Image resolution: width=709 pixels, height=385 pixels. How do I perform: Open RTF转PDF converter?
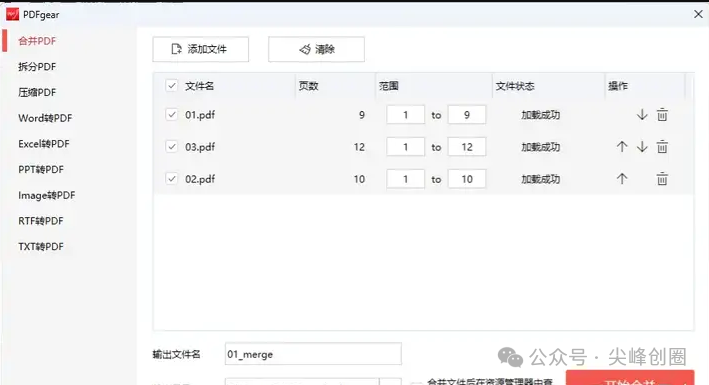pos(41,221)
